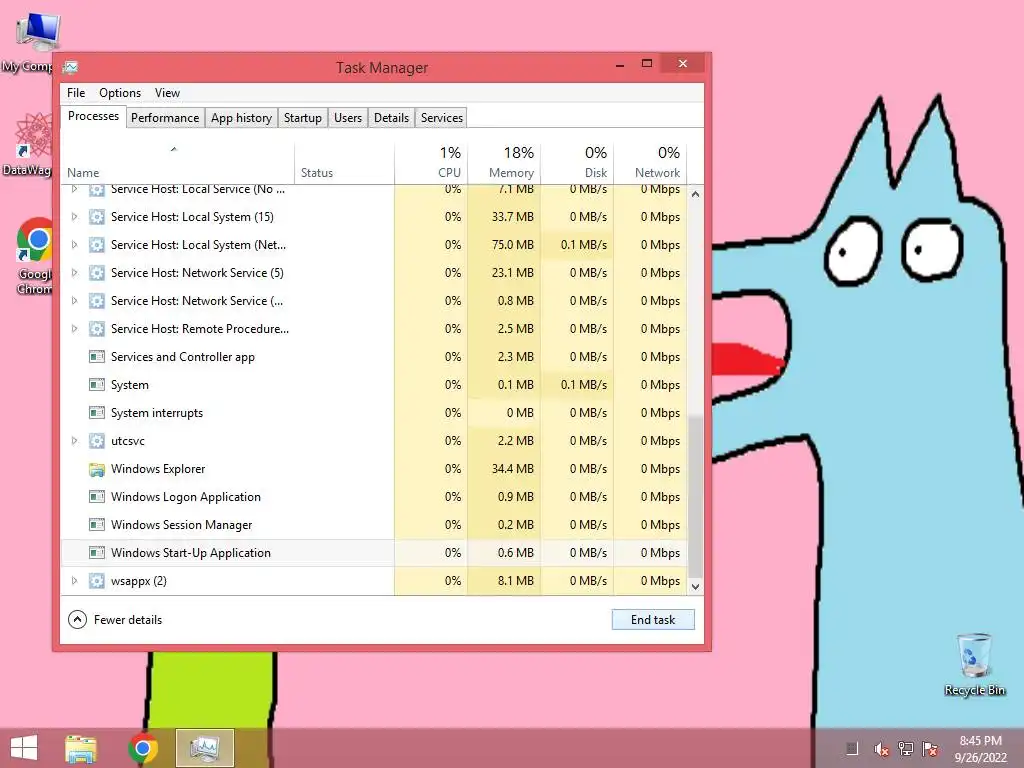Click the gear icon beside Service Host: Local System (Net...
This screenshot has height=768, width=1024.
[x=97, y=245]
